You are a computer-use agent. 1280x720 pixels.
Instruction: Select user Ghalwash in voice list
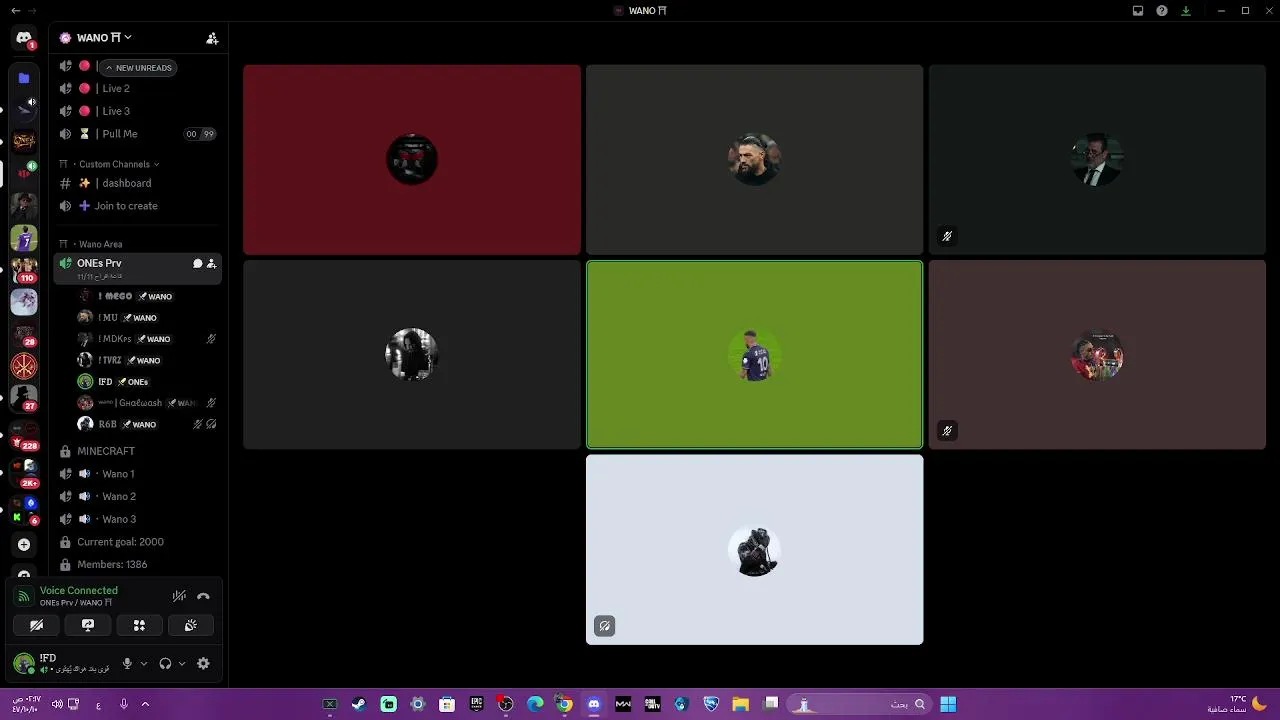click(x=148, y=403)
